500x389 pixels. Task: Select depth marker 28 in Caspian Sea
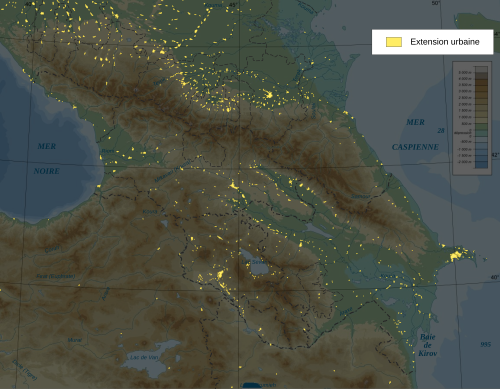click(441, 131)
